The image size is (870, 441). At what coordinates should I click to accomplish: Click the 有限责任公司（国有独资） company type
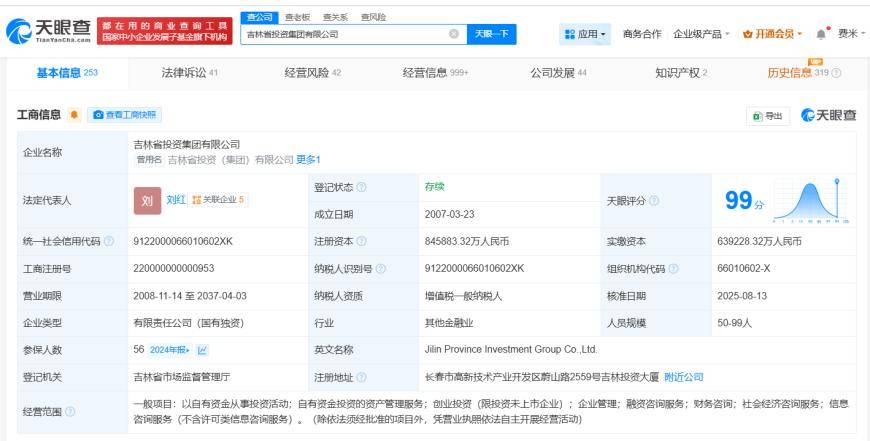(189, 323)
